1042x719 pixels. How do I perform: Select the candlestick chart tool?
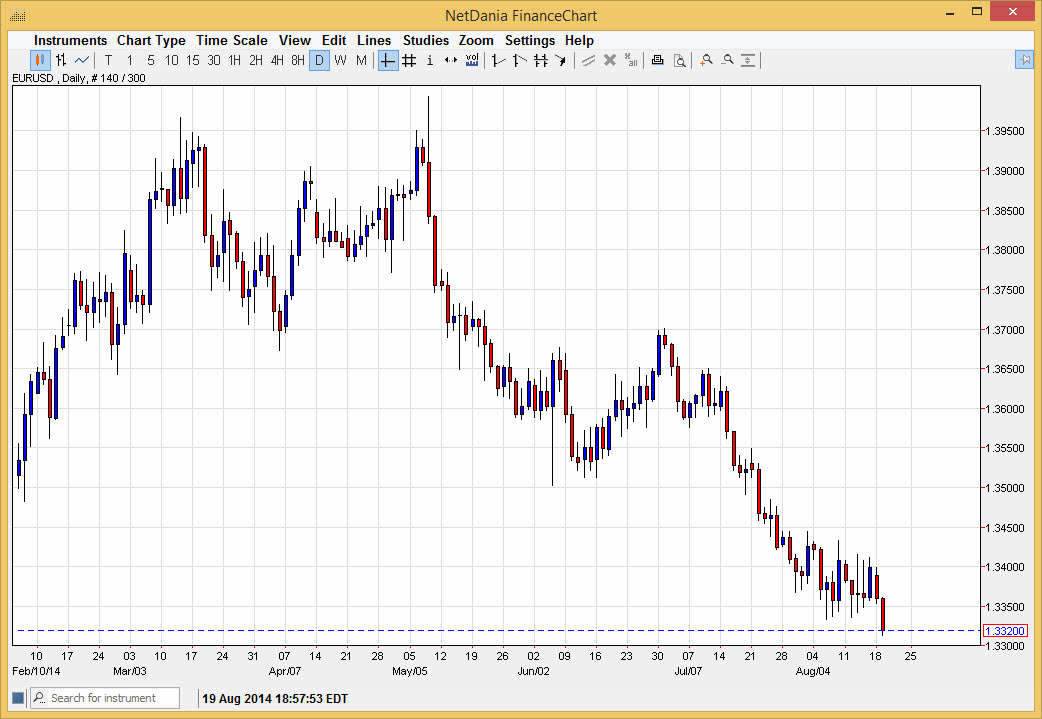tap(38, 60)
